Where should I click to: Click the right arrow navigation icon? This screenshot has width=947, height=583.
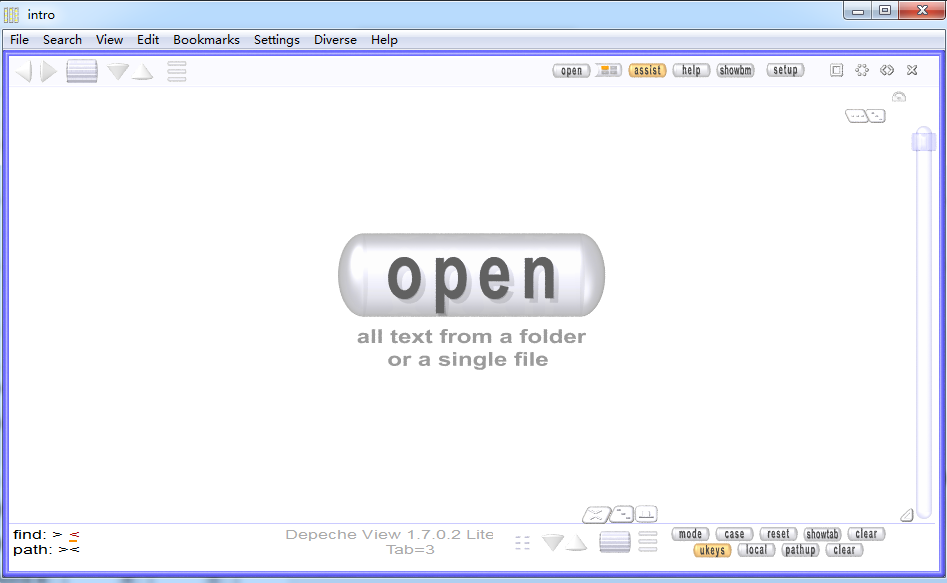tap(48, 71)
